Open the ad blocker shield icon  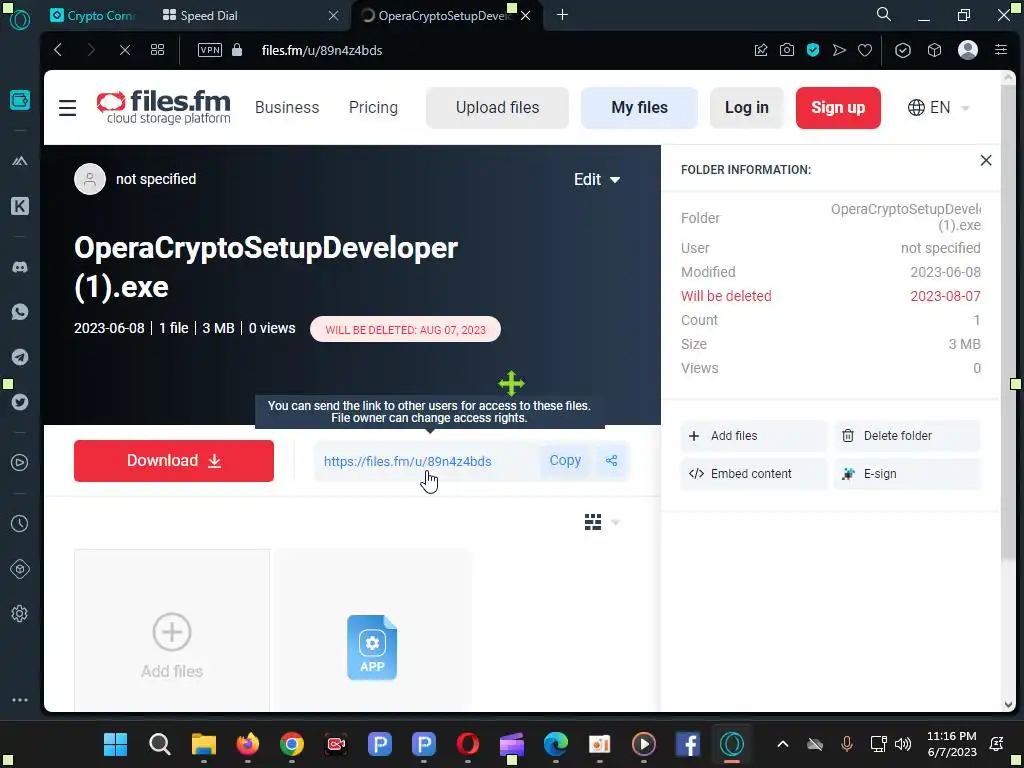point(813,50)
